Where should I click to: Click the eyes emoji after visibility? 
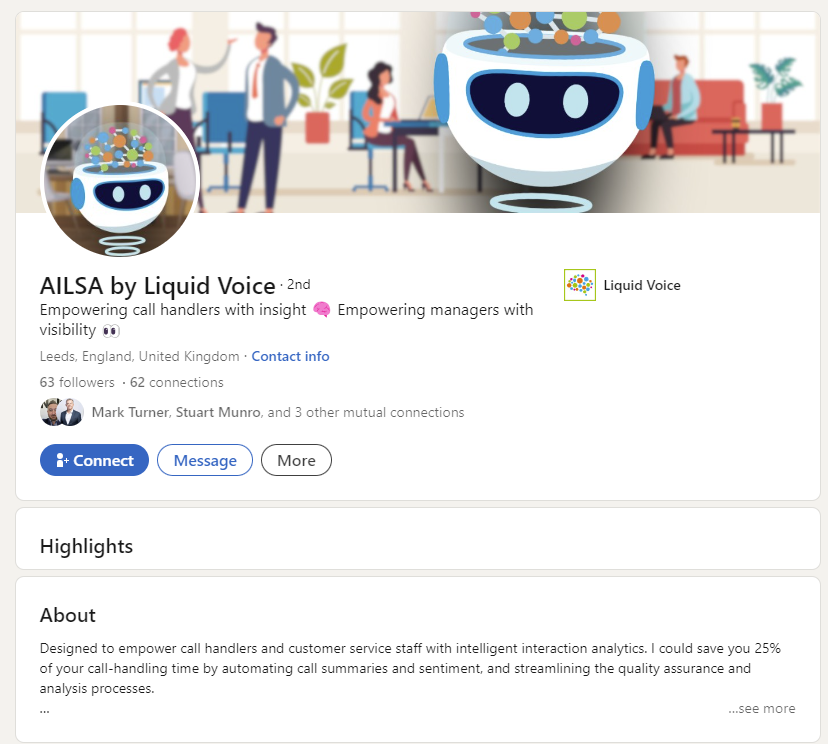(x=111, y=331)
